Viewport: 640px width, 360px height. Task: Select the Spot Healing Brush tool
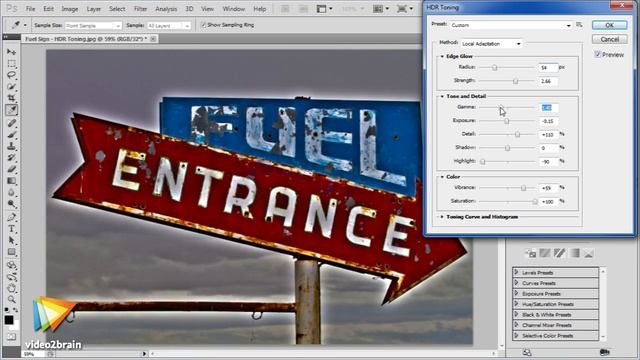(x=11, y=123)
